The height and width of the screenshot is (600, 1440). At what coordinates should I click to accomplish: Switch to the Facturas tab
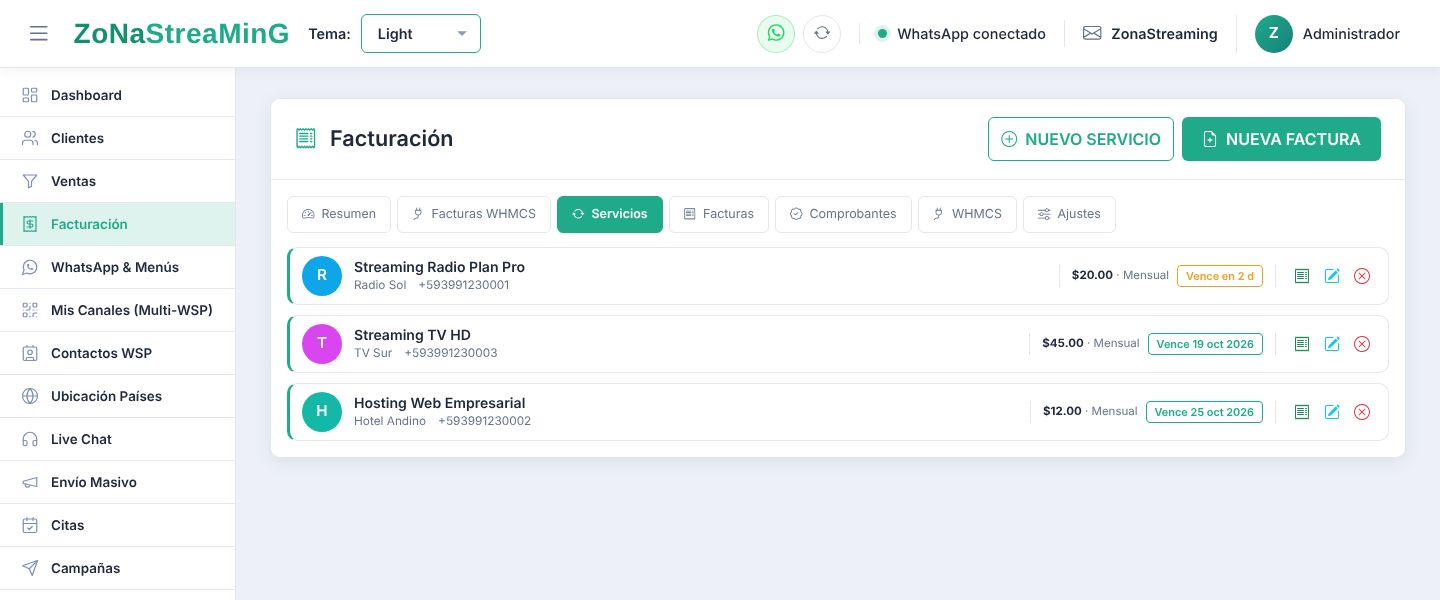[x=719, y=214]
